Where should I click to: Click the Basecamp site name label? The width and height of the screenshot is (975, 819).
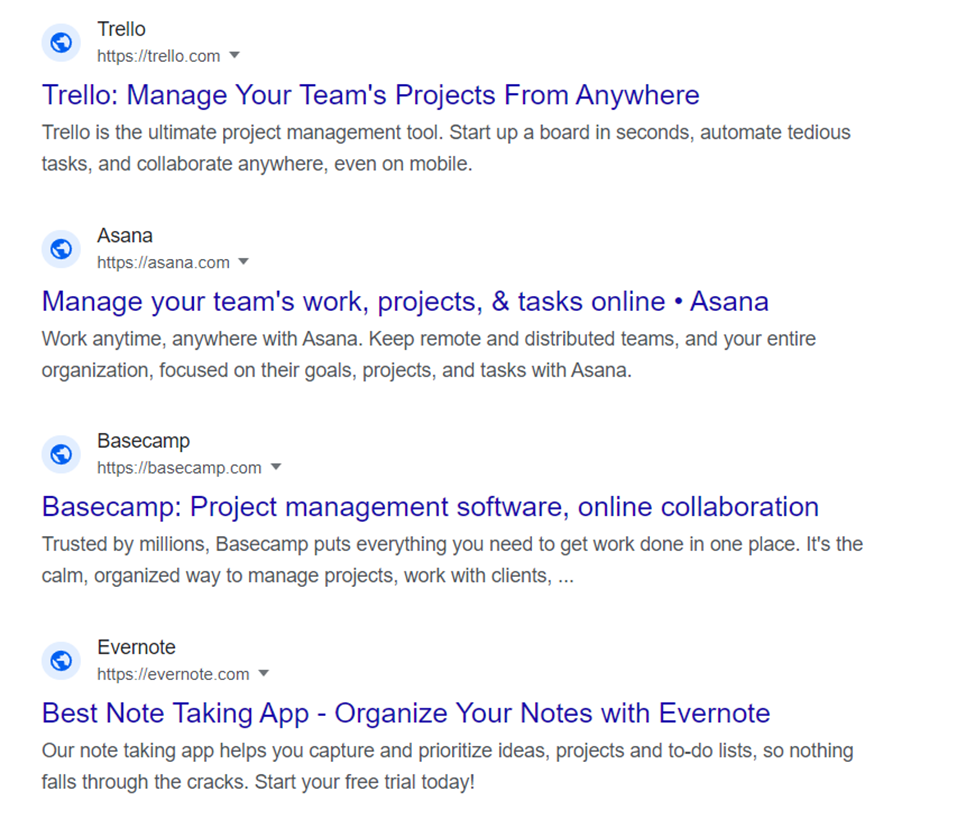pos(143,440)
